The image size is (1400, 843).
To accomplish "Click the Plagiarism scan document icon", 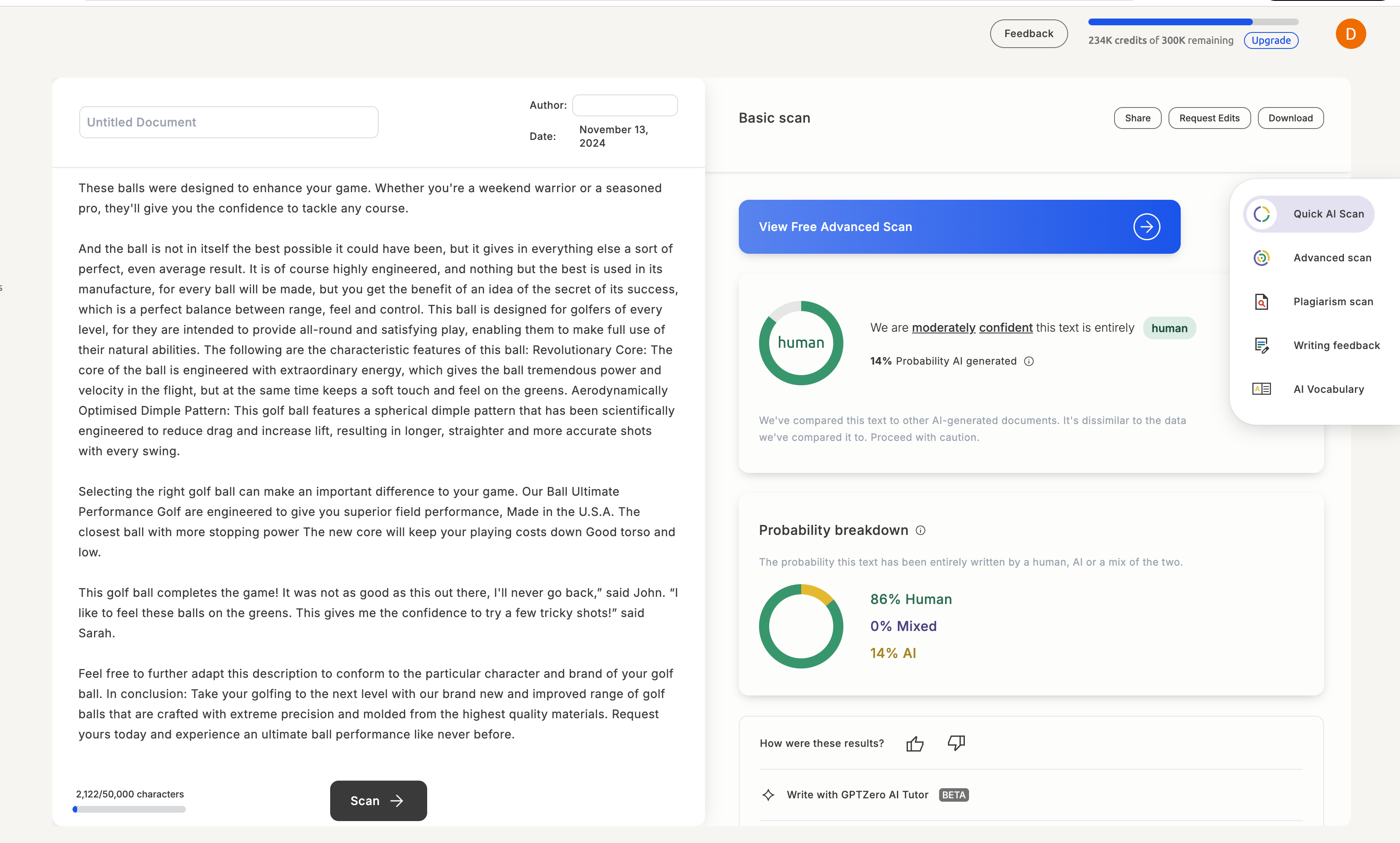I will click(1261, 302).
